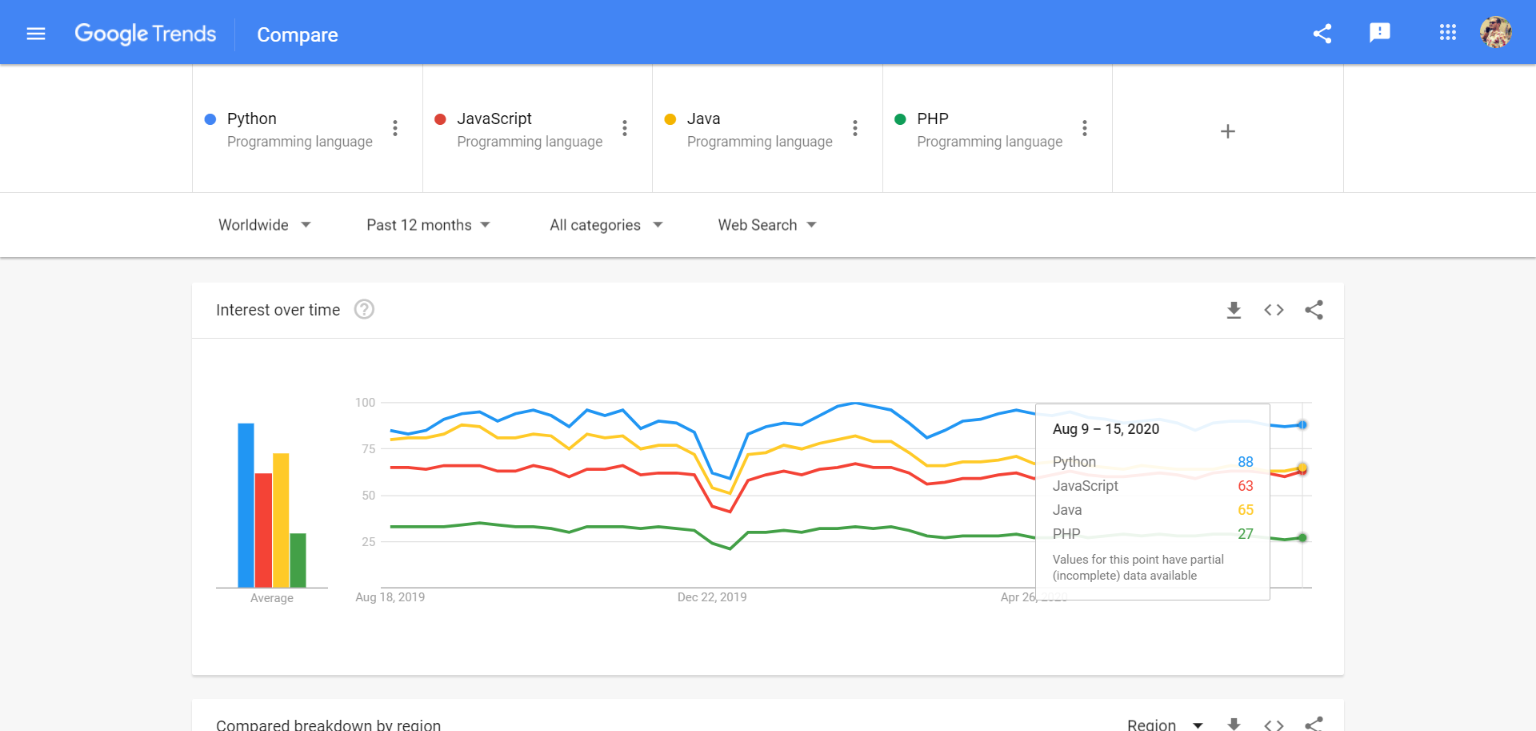Click the Google Trends logo
This screenshot has height=731, width=1536.
pos(145,34)
